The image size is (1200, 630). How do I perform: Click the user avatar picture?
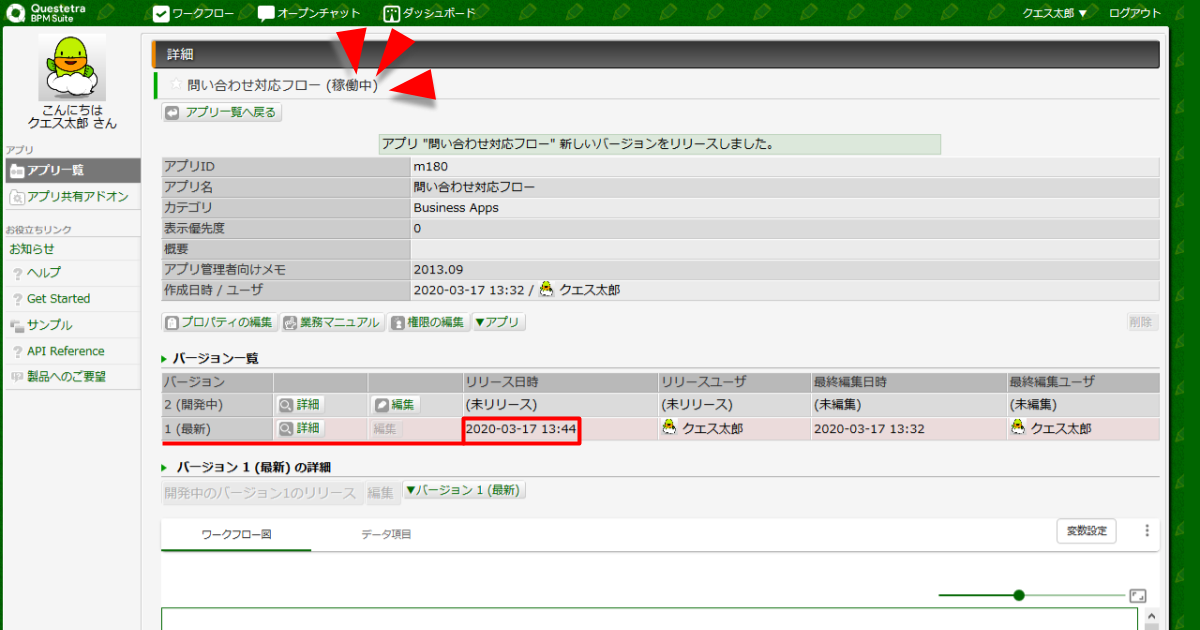pyautogui.click(x=72, y=68)
